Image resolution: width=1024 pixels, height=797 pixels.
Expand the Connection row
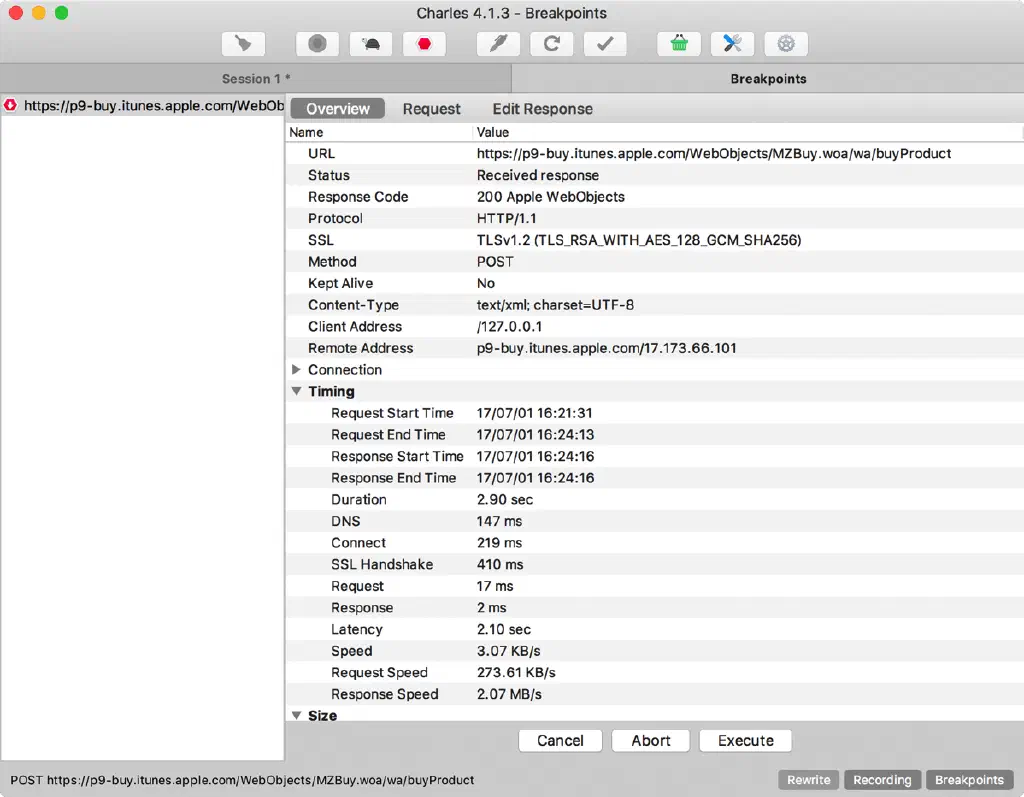pyautogui.click(x=296, y=370)
